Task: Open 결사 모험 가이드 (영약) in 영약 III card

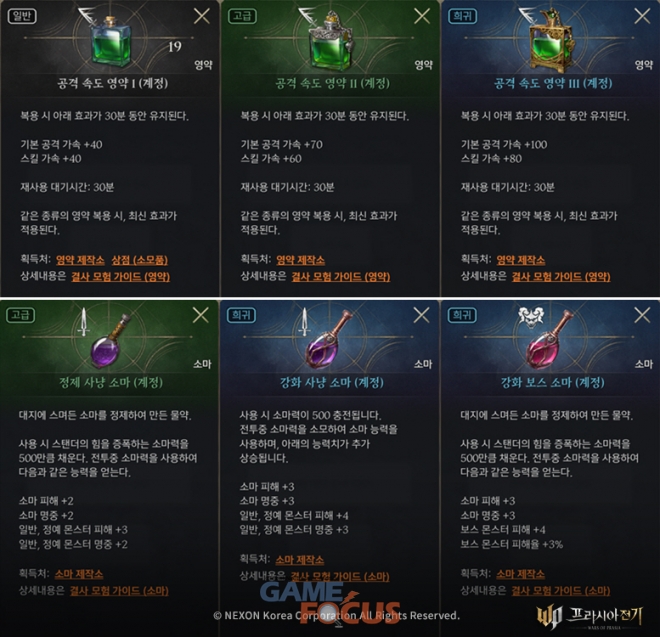Action: point(561,277)
